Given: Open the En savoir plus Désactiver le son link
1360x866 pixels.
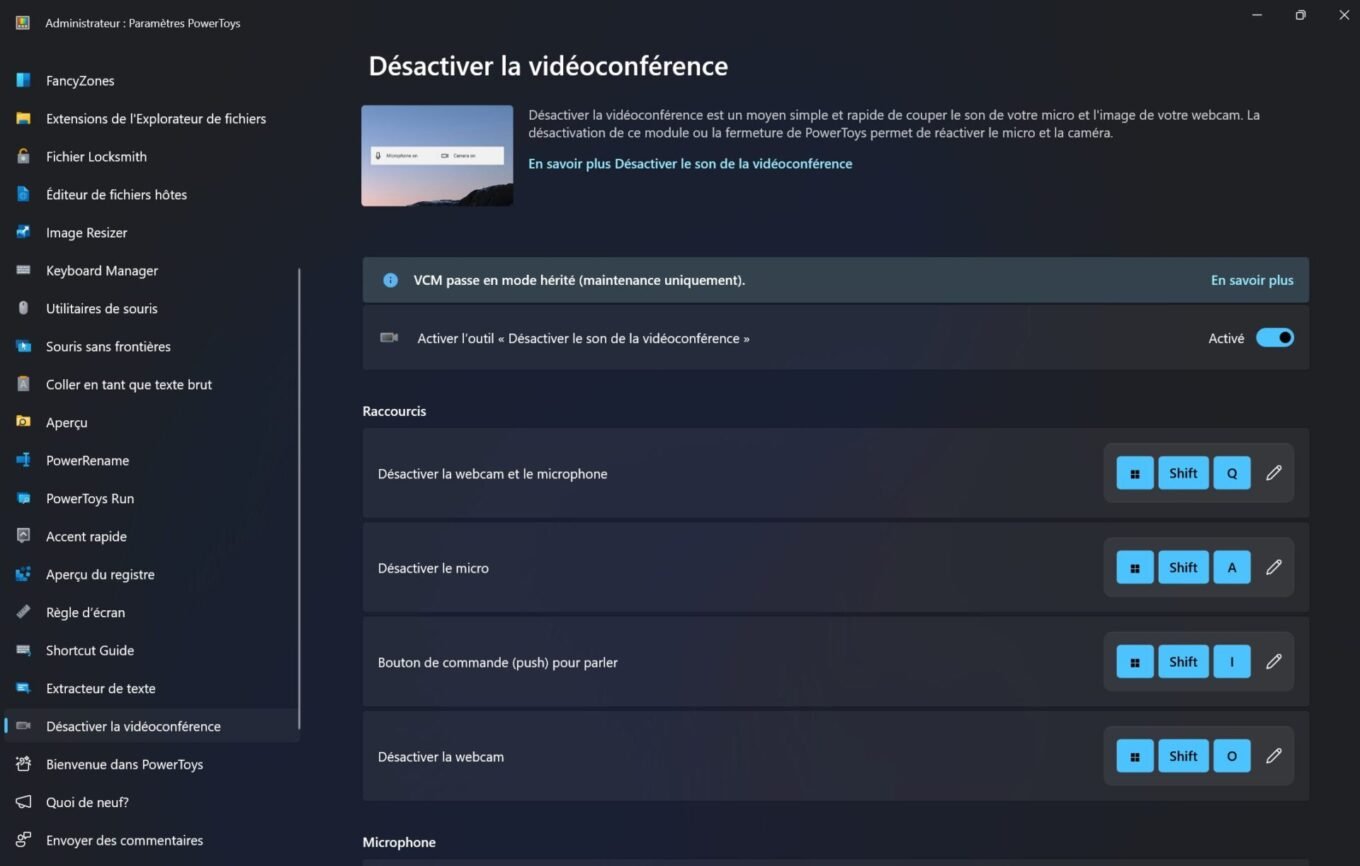Looking at the screenshot, I should pos(690,163).
